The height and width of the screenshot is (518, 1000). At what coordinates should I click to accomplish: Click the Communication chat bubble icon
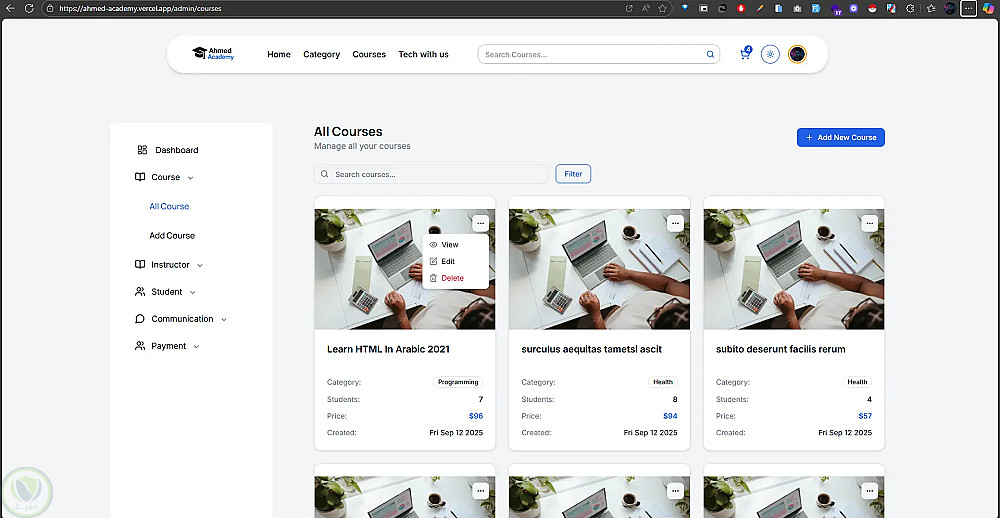(x=140, y=319)
